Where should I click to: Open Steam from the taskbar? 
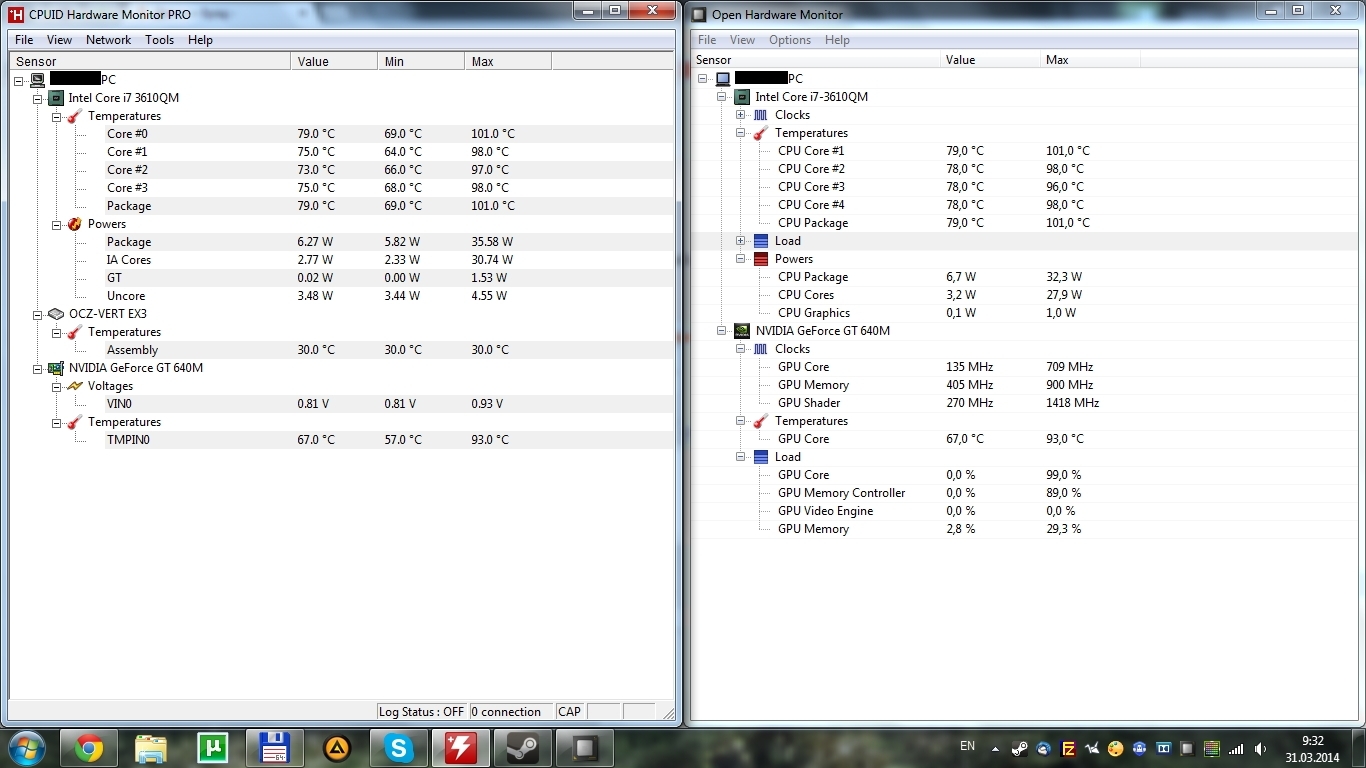(x=523, y=748)
